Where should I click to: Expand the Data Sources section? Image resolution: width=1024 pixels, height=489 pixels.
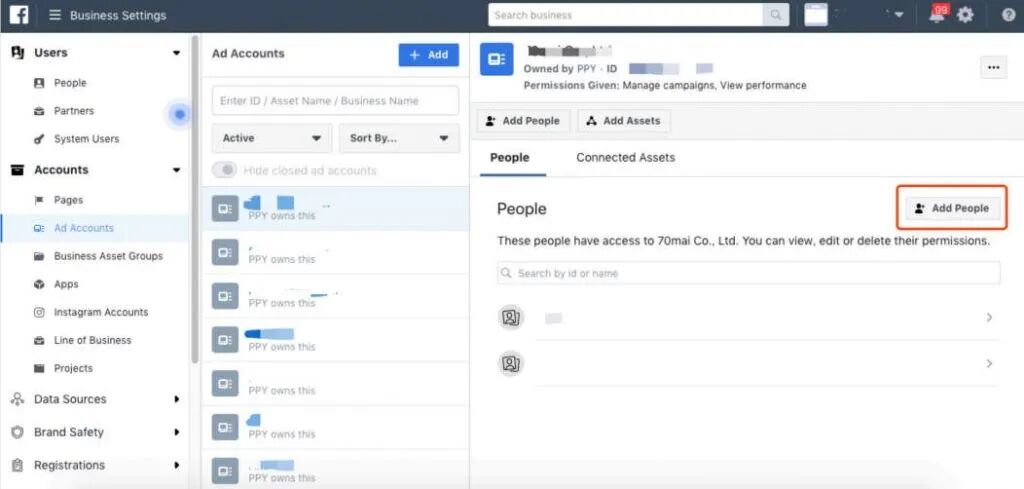(176, 399)
